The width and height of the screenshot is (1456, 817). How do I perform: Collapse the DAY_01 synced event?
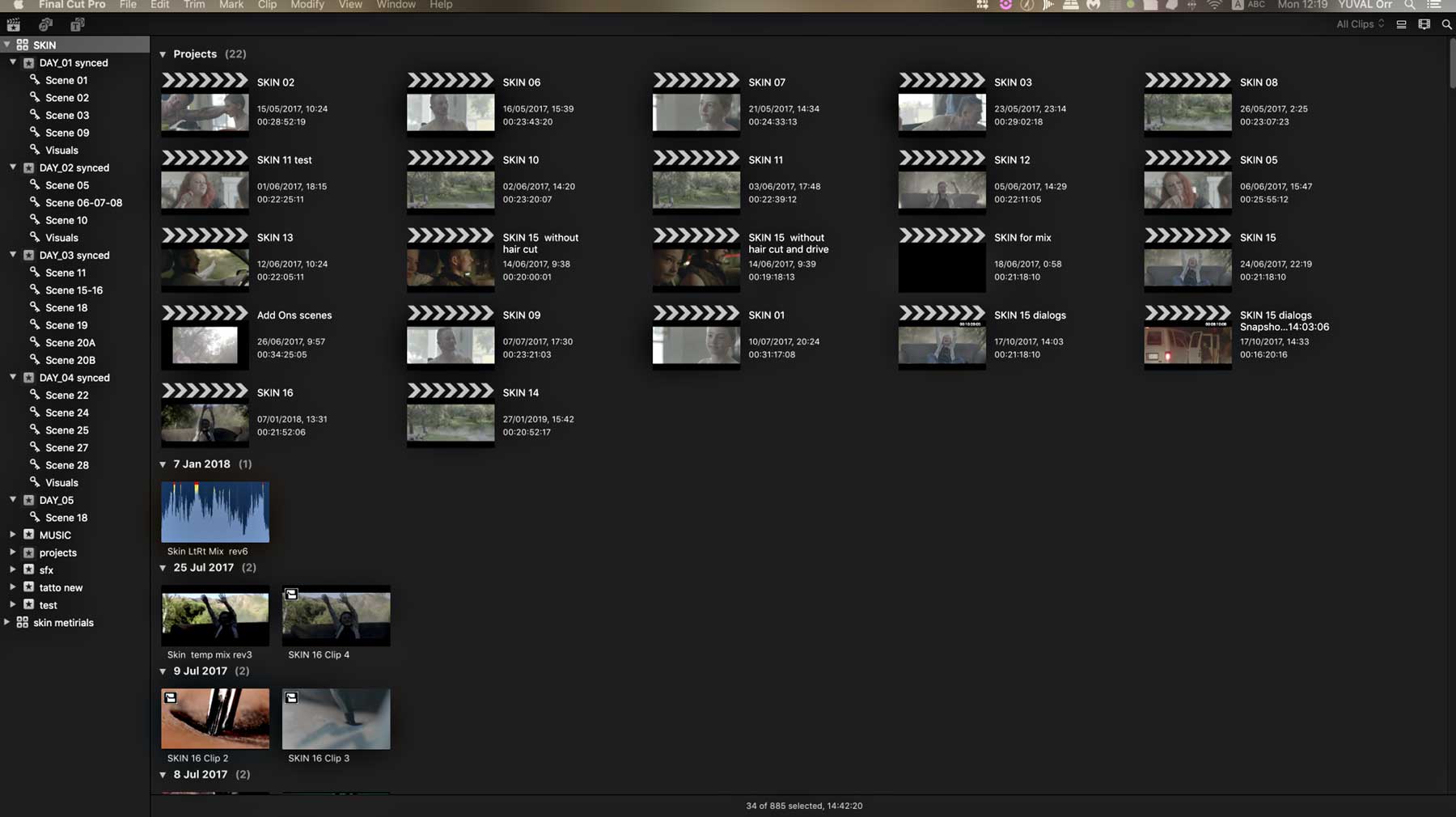coord(13,62)
